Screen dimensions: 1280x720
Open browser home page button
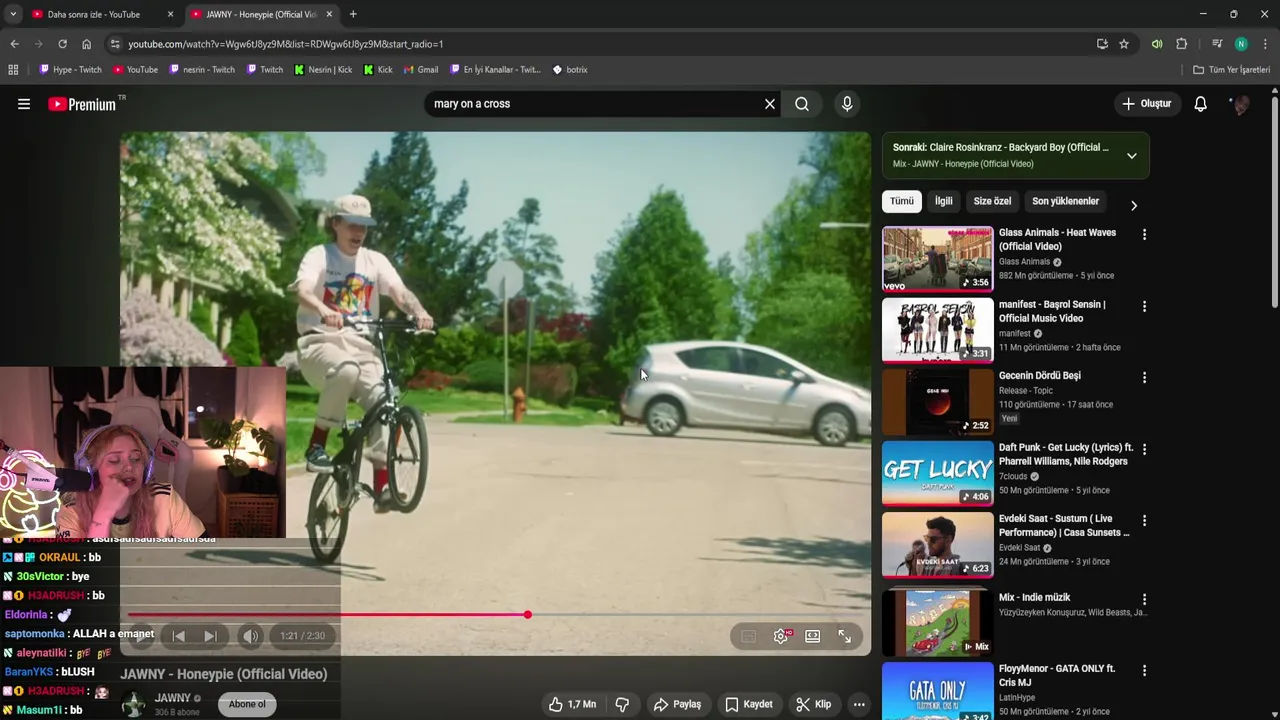(86, 44)
